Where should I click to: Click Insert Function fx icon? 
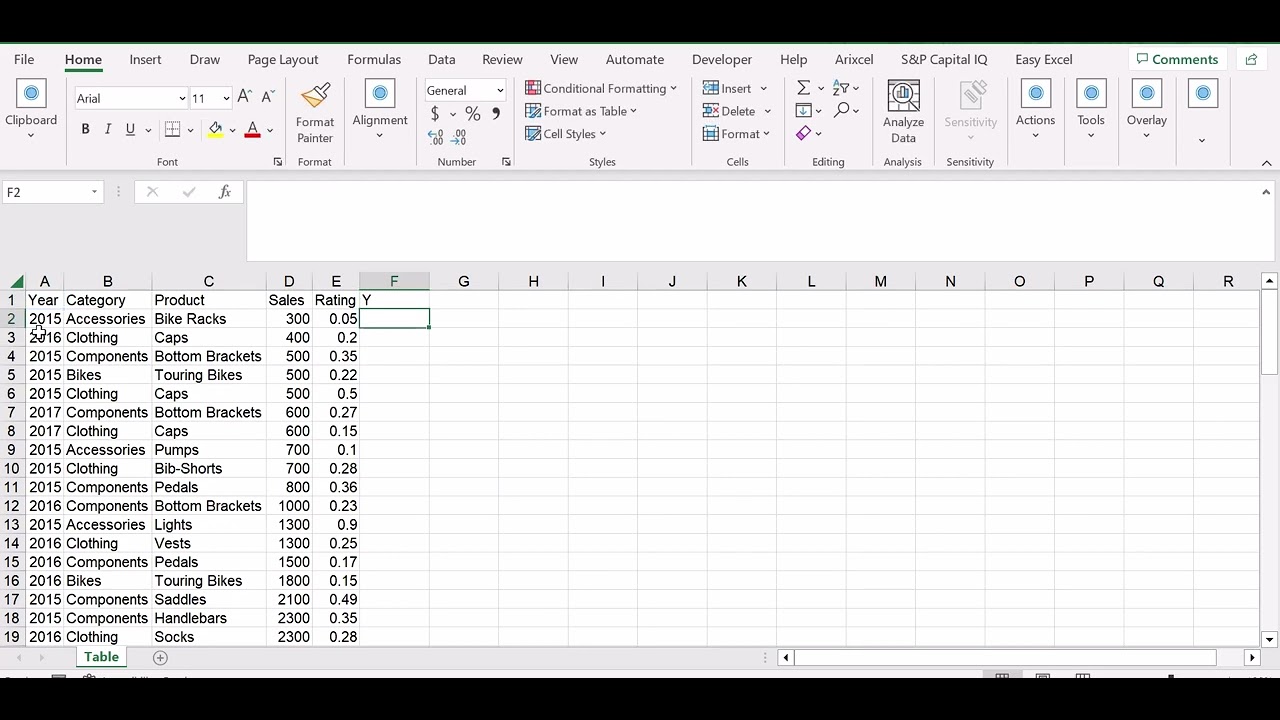point(225,192)
